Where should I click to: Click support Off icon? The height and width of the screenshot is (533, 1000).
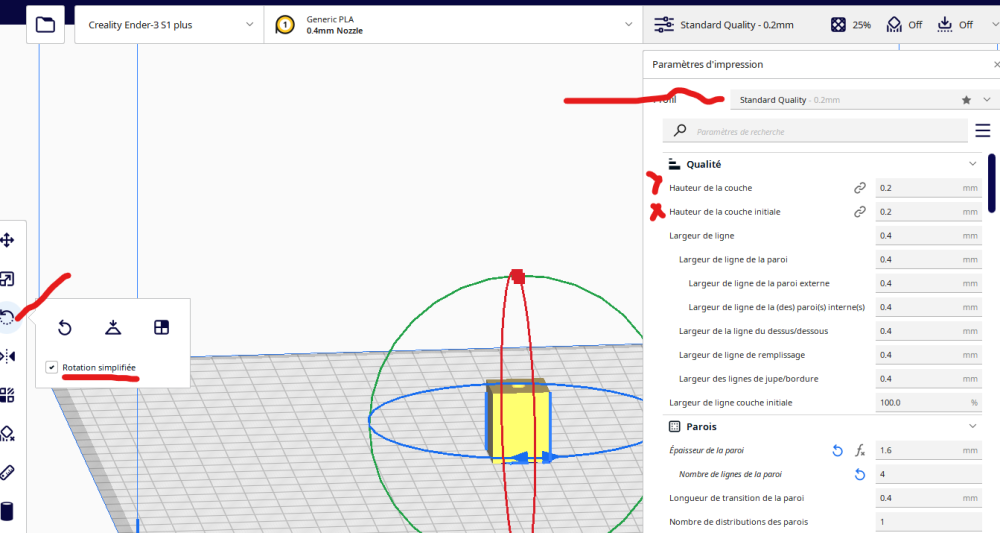[894, 25]
